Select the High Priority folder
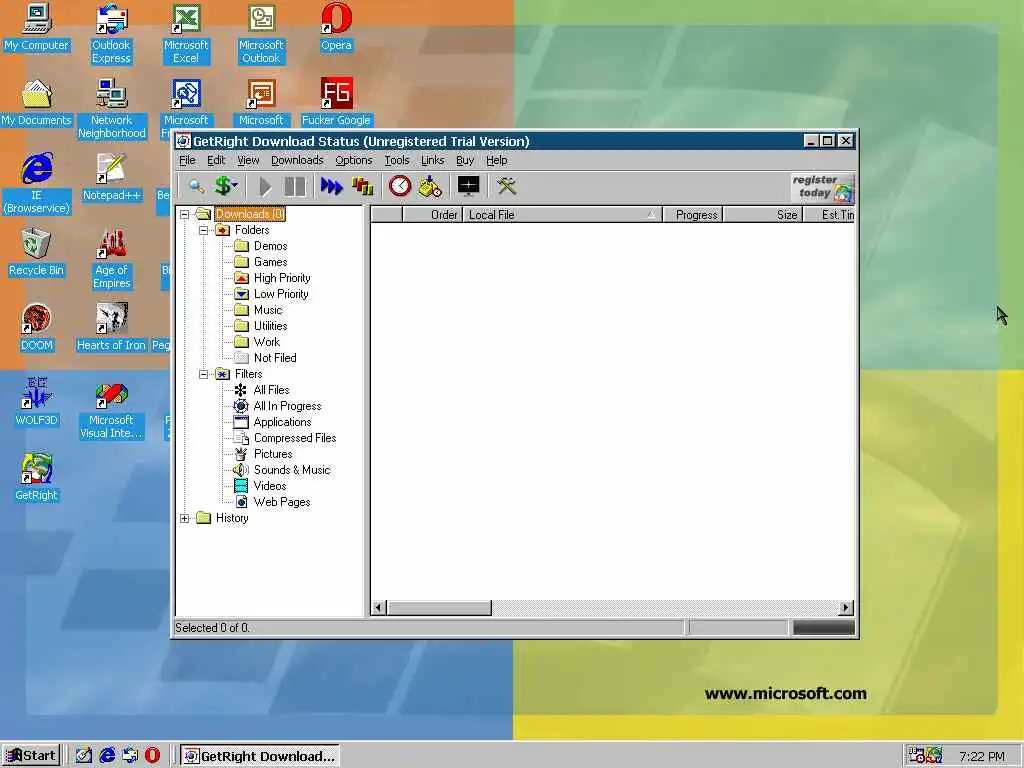The image size is (1024, 768). point(282,278)
